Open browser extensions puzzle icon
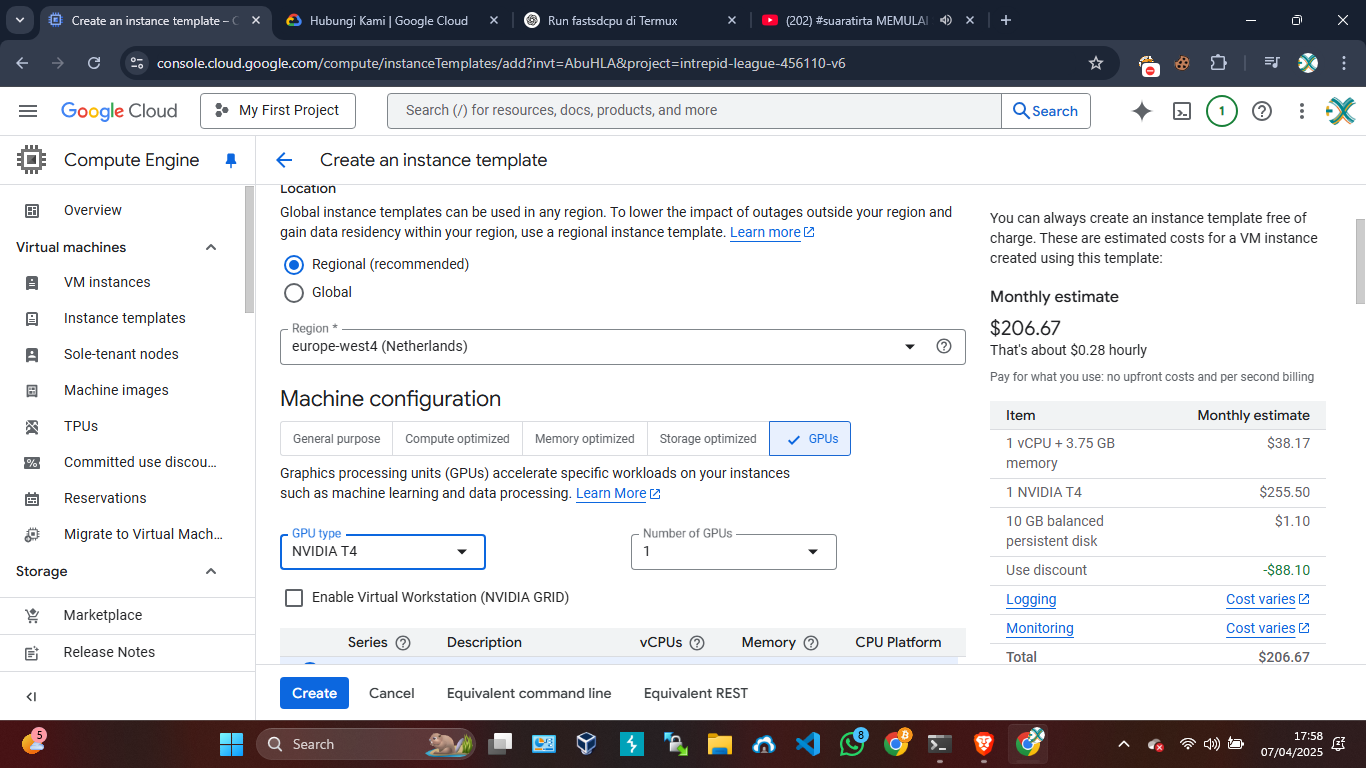Image resolution: width=1366 pixels, height=768 pixels. [1218, 63]
